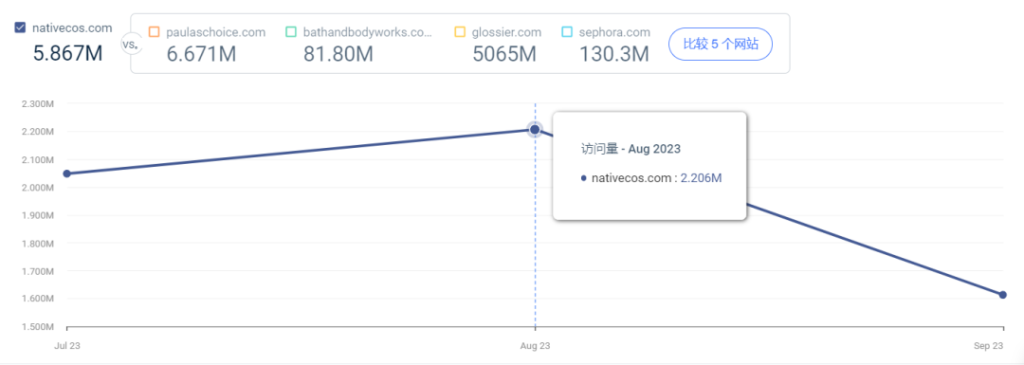
Task: Click the nativecos.com site label
Action: [x=72, y=28]
